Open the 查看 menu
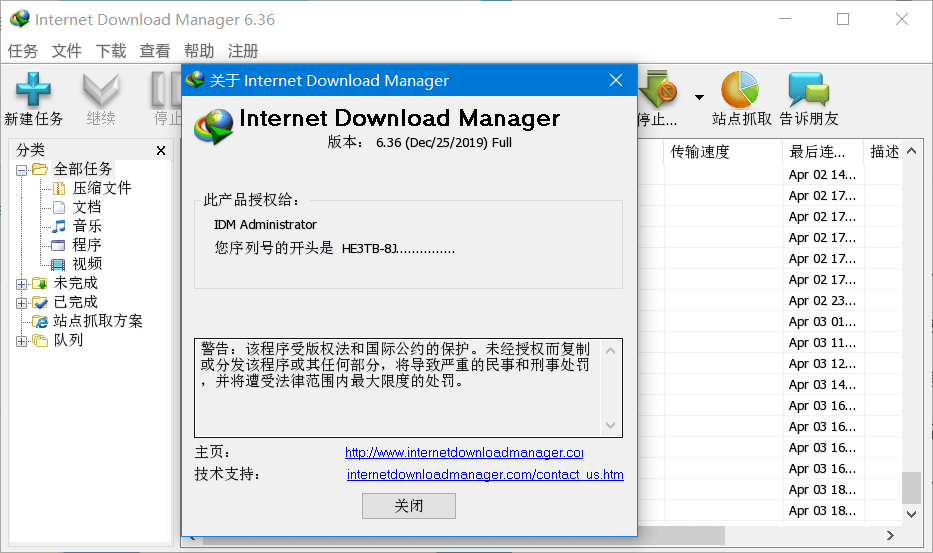The width and height of the screenshot is (933, 553). (155, 51)
